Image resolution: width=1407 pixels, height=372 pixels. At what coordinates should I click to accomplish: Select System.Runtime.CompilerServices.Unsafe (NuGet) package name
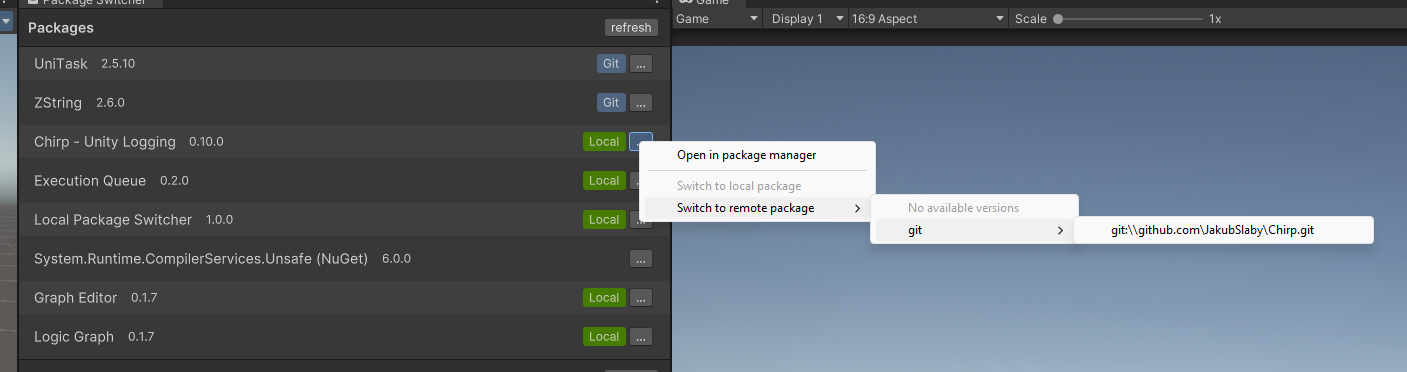pos(201,258)
